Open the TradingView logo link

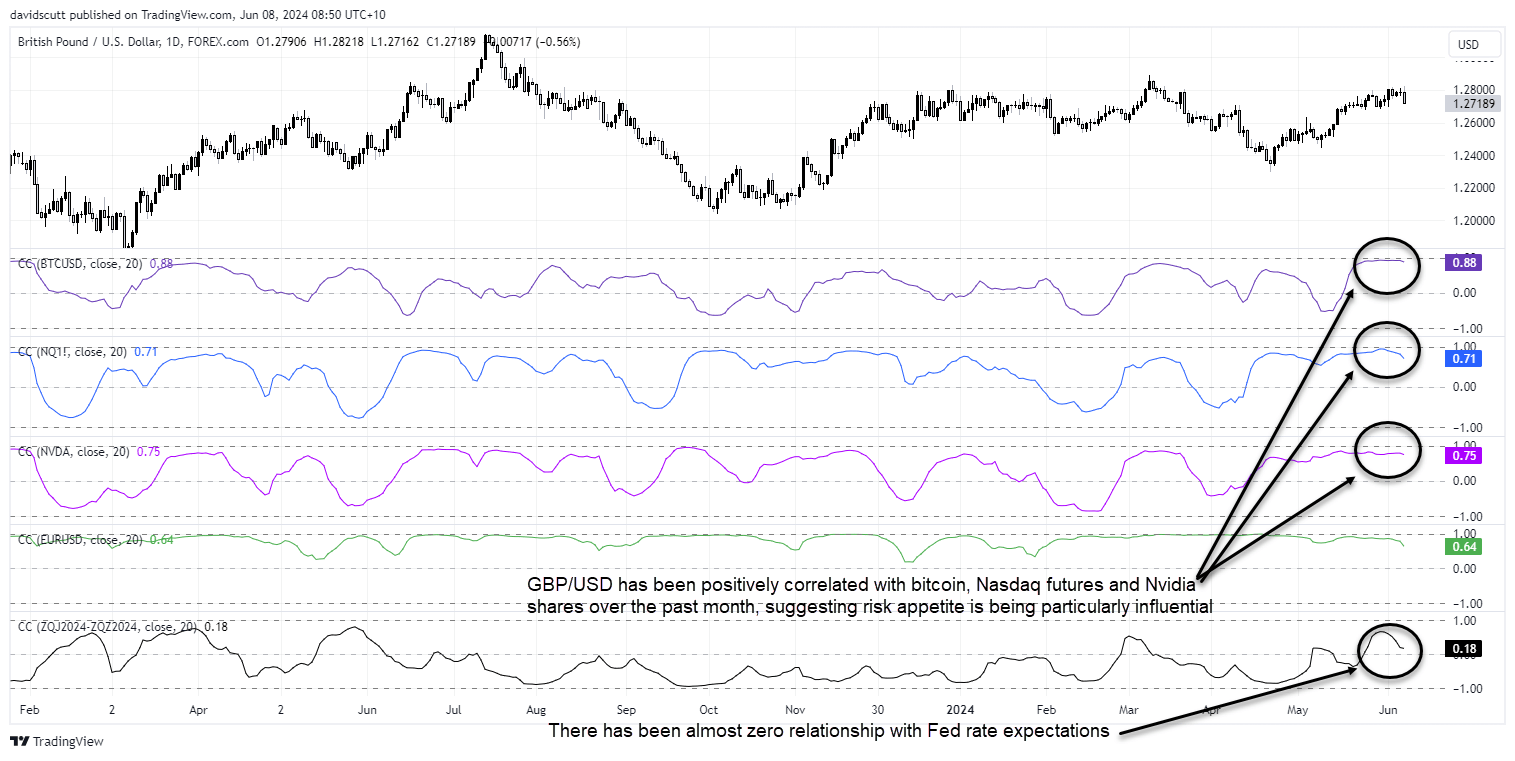tap(57, 742)
